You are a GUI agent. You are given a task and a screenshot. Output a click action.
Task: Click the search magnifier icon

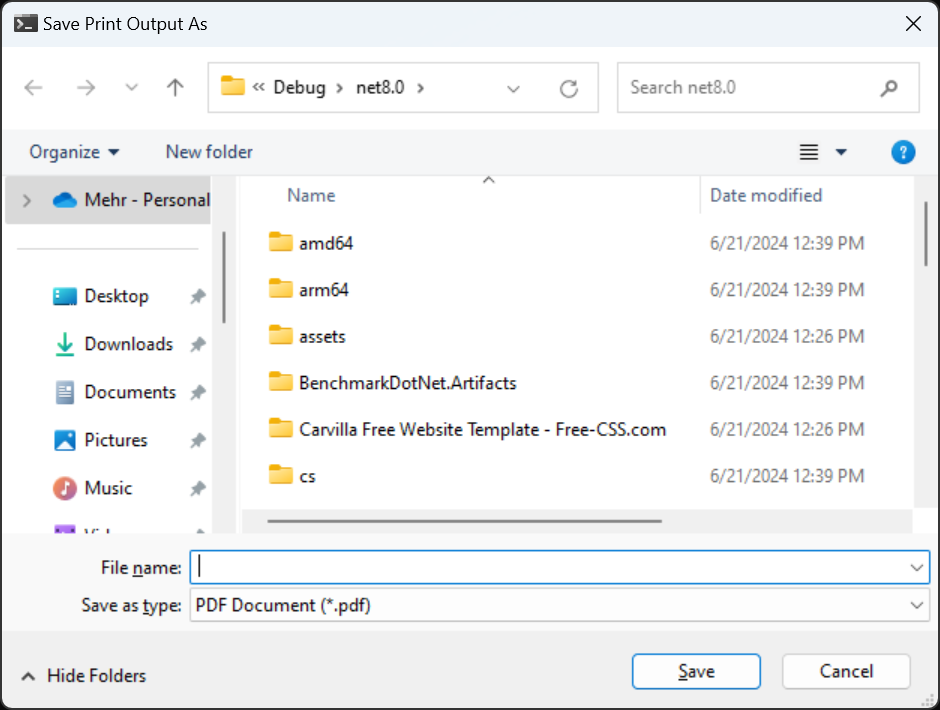pyautogui.click(x=889, y=88)
